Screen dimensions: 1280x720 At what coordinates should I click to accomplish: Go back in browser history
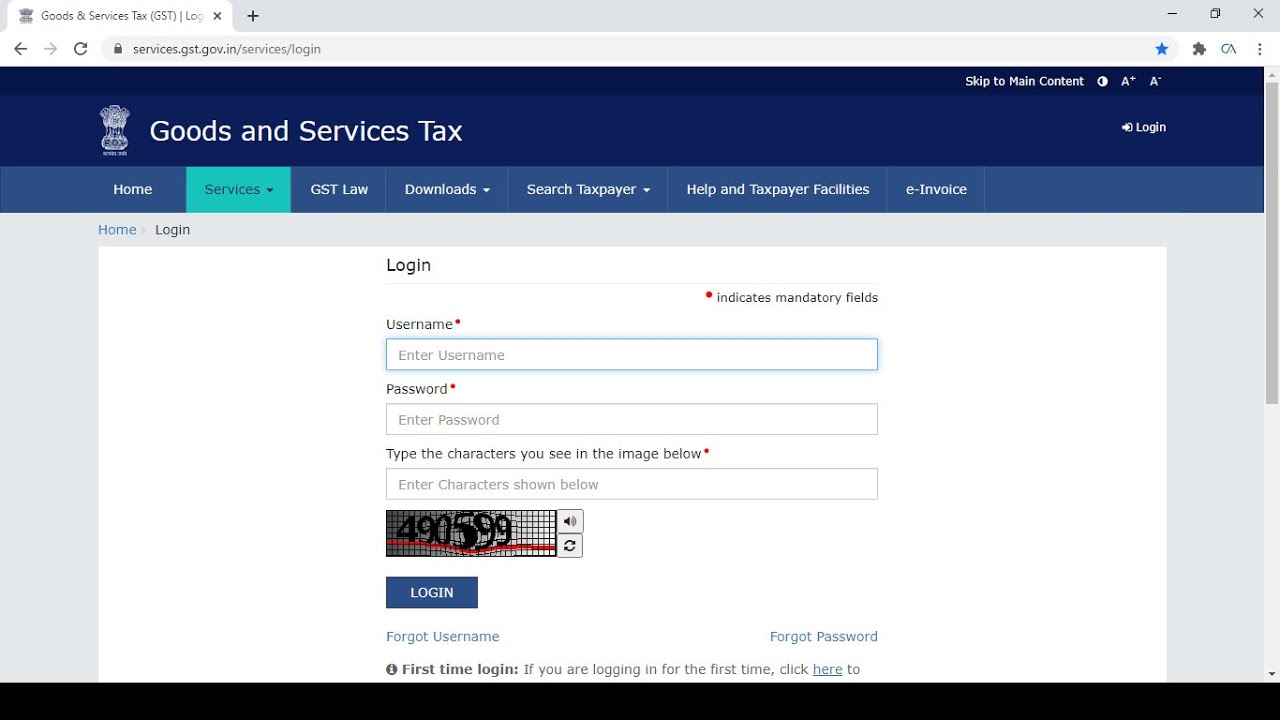click(20, 49)
